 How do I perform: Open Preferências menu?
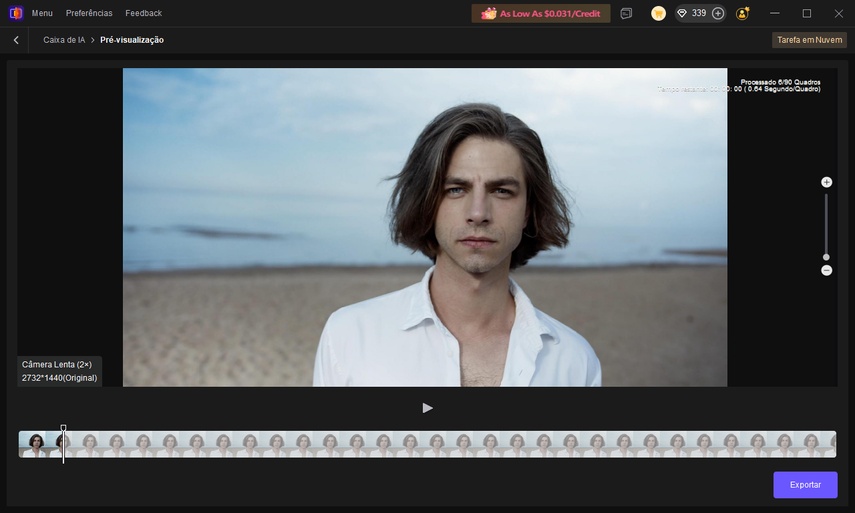(x=89, y=13)
